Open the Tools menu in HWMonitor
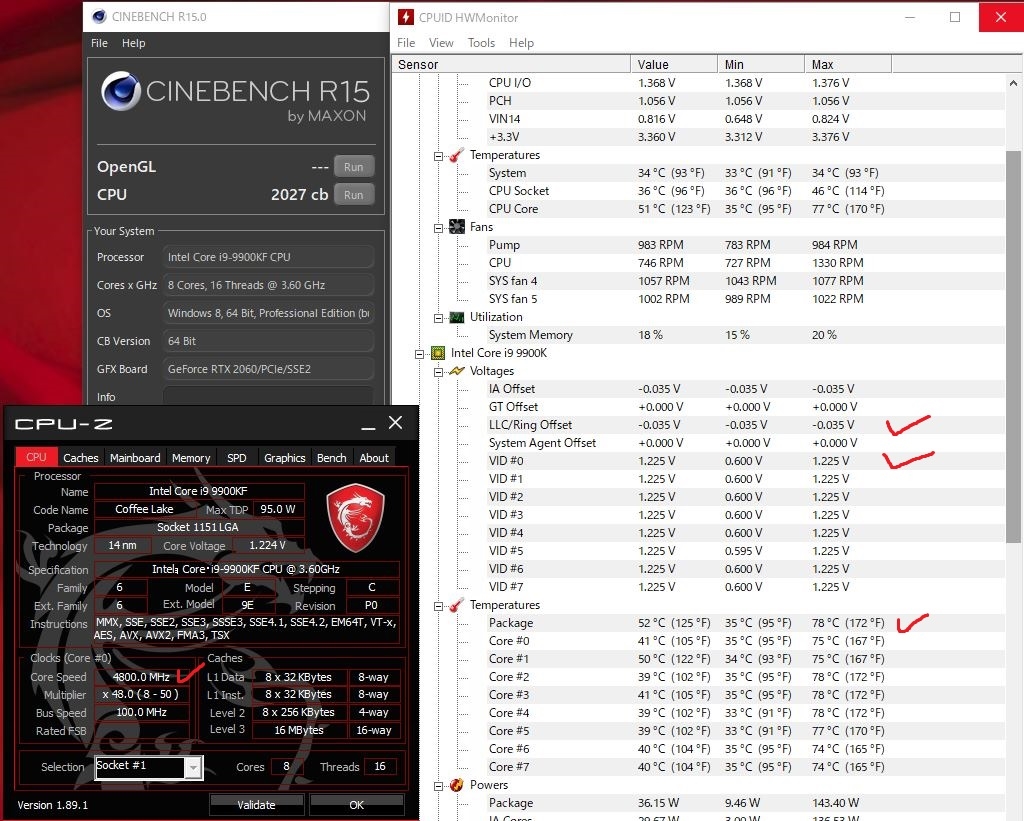This screenshot has width=1024, height=821. click(x=481, y=43)
